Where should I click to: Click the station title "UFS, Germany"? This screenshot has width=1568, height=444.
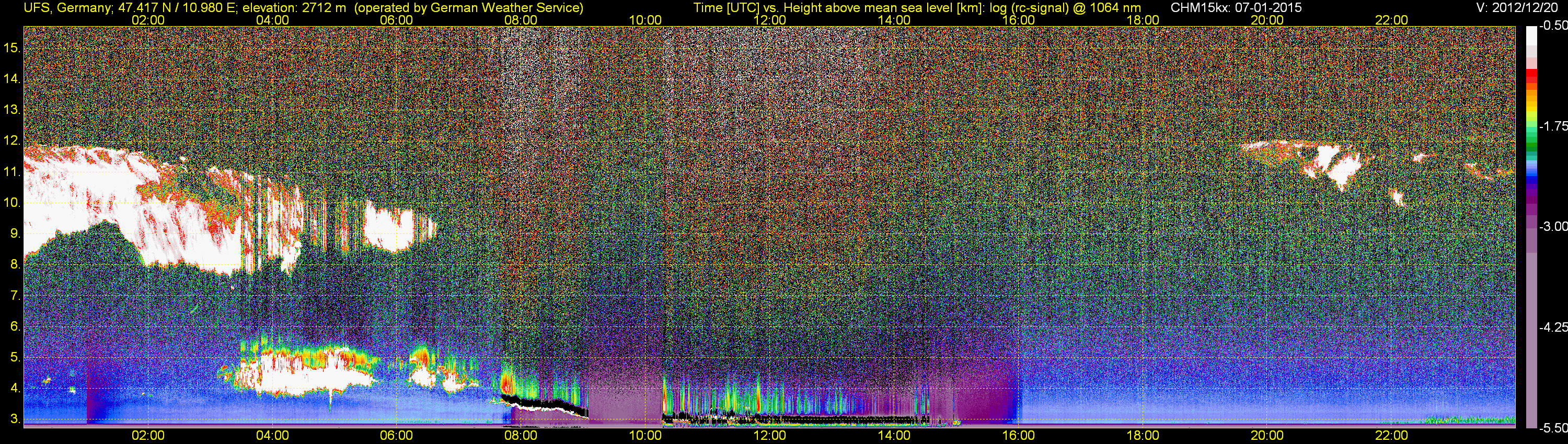tap(67, 8)
